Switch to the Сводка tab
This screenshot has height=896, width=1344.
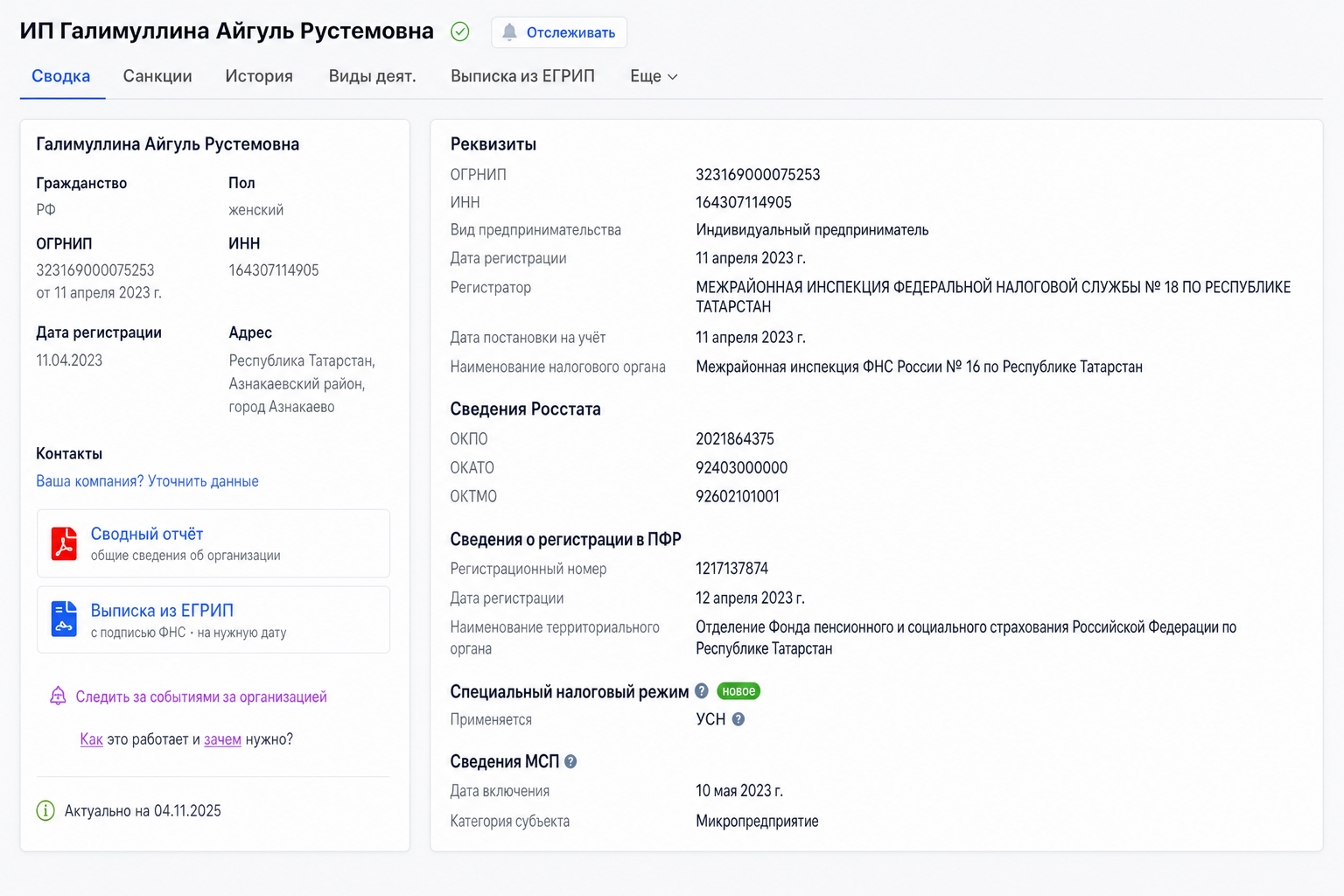click(x=61, y=76)
